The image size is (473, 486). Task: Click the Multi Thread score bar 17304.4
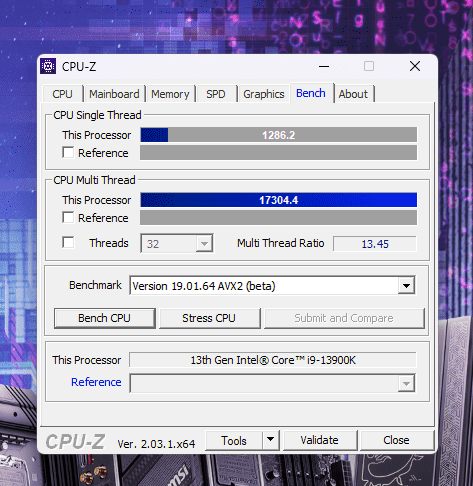point(278,200)
